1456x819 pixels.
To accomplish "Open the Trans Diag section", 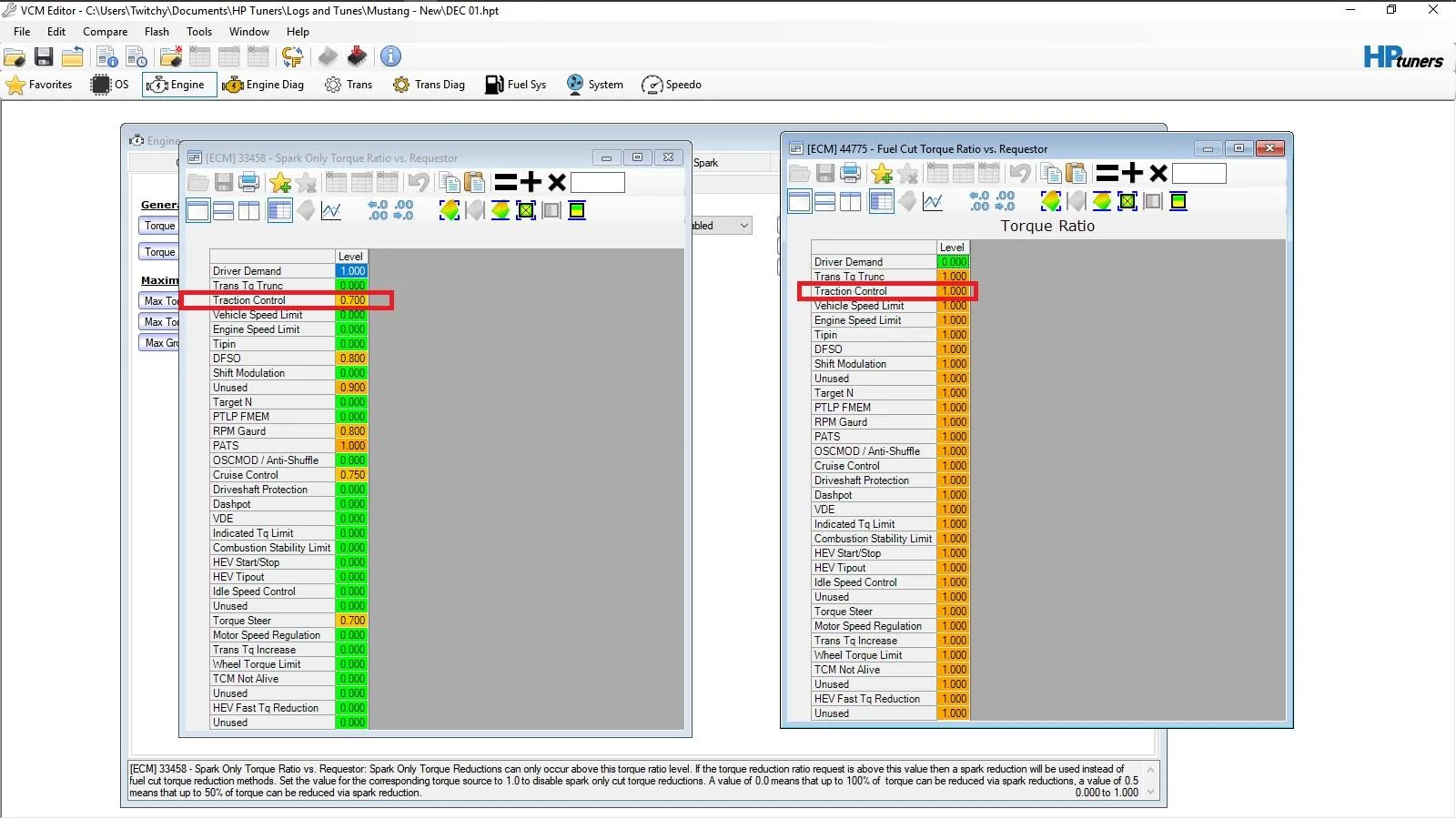I will click(429, 85).
